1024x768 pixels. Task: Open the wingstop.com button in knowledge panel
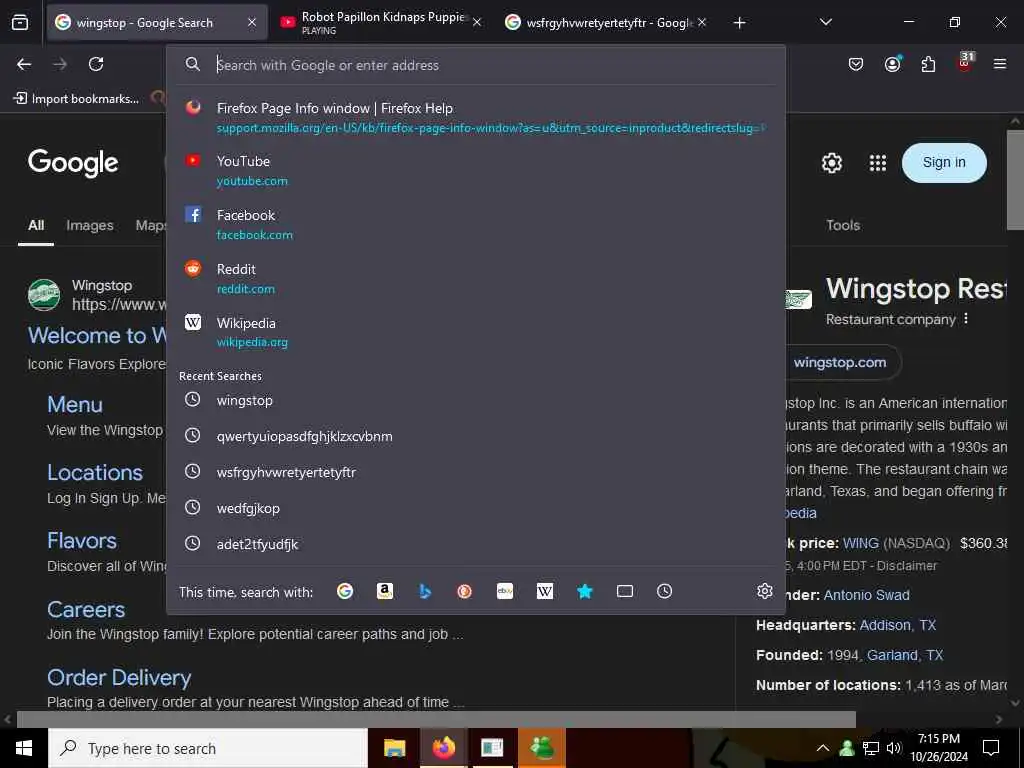[842, 362]
